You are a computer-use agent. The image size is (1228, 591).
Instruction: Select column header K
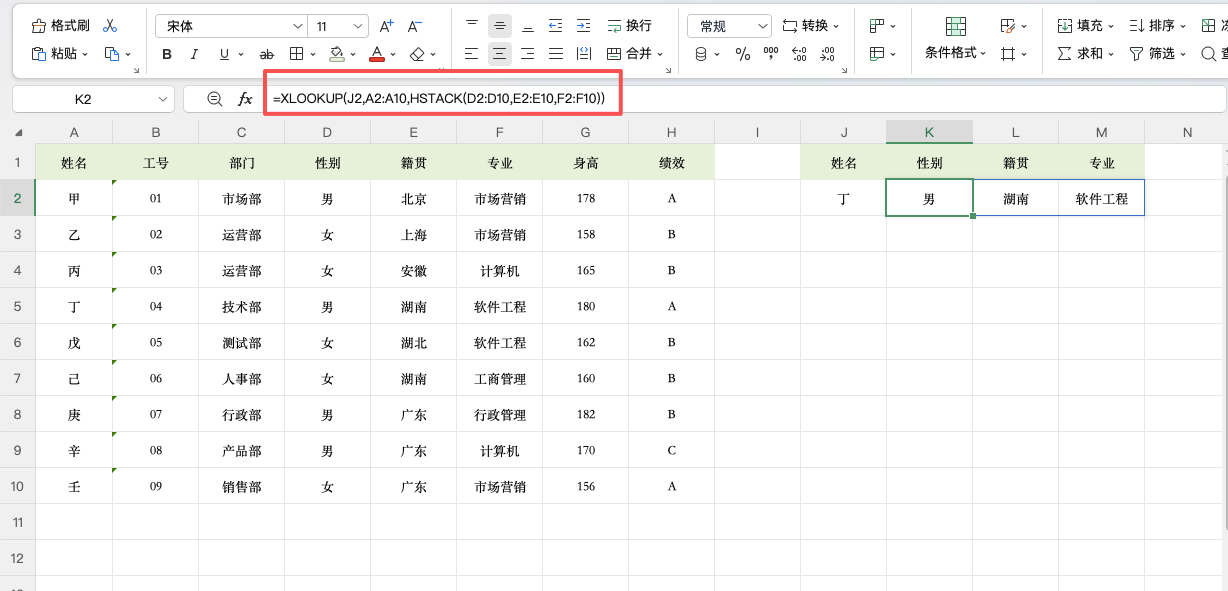tap(929, 132)
